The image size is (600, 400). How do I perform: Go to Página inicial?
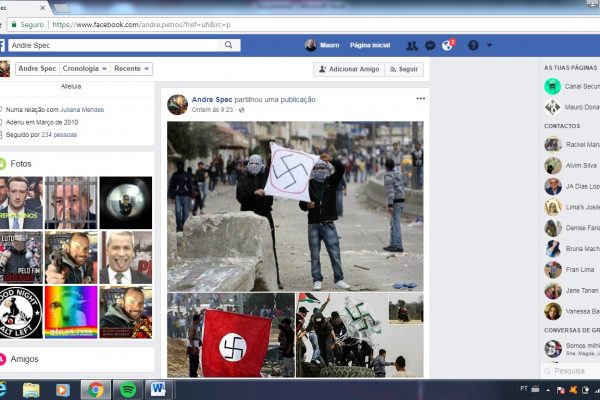[370, 45]
